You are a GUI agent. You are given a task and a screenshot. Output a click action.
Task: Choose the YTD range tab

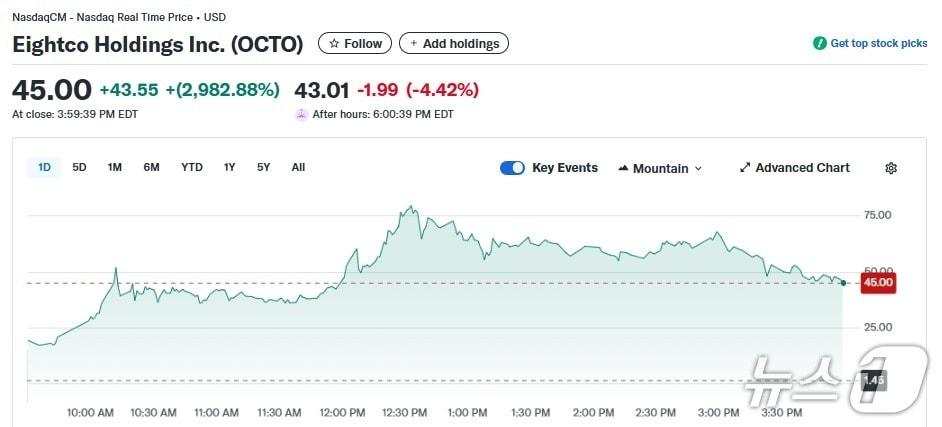(x=192, y=167)
